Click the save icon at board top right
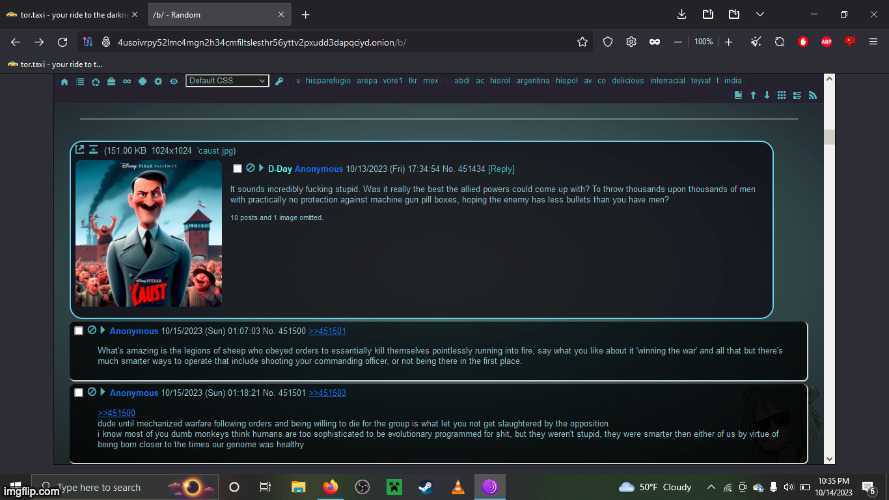 tap(738, 95)
